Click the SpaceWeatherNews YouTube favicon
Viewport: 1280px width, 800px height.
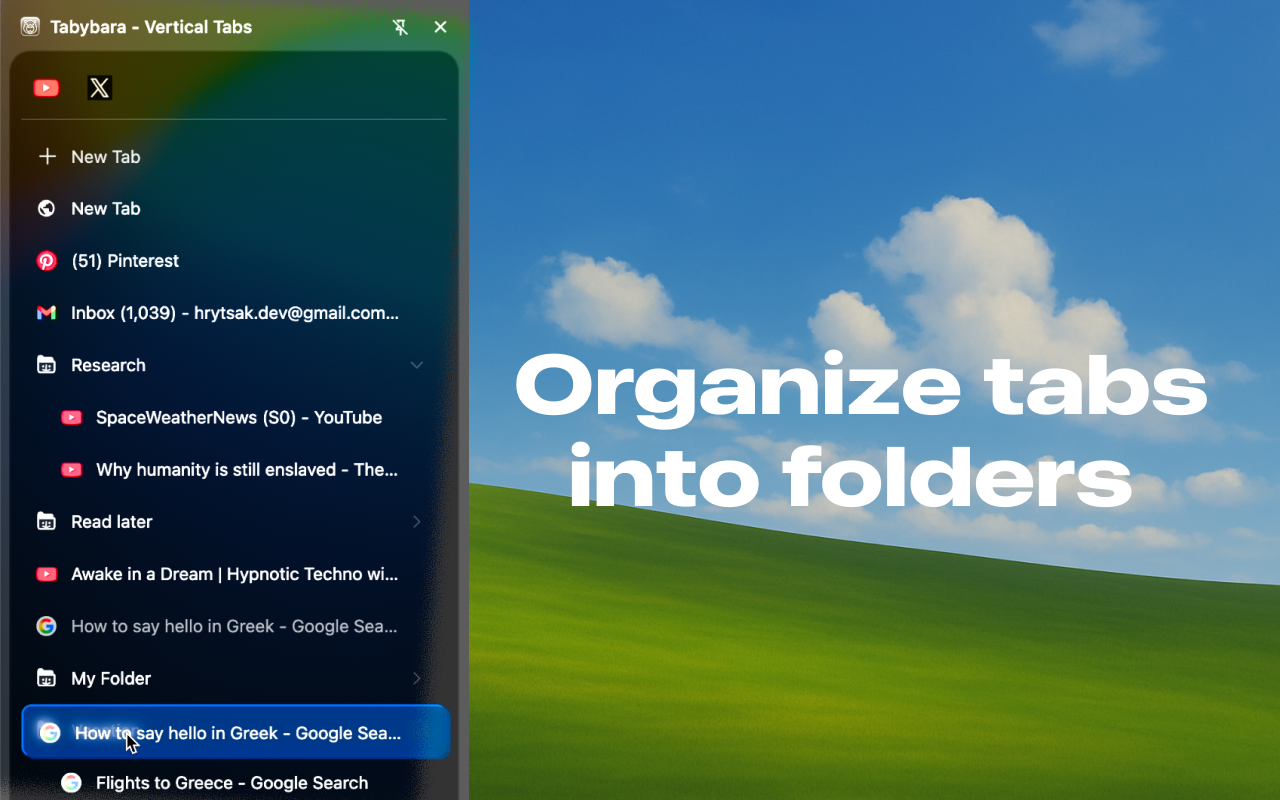tap(71, 418)
